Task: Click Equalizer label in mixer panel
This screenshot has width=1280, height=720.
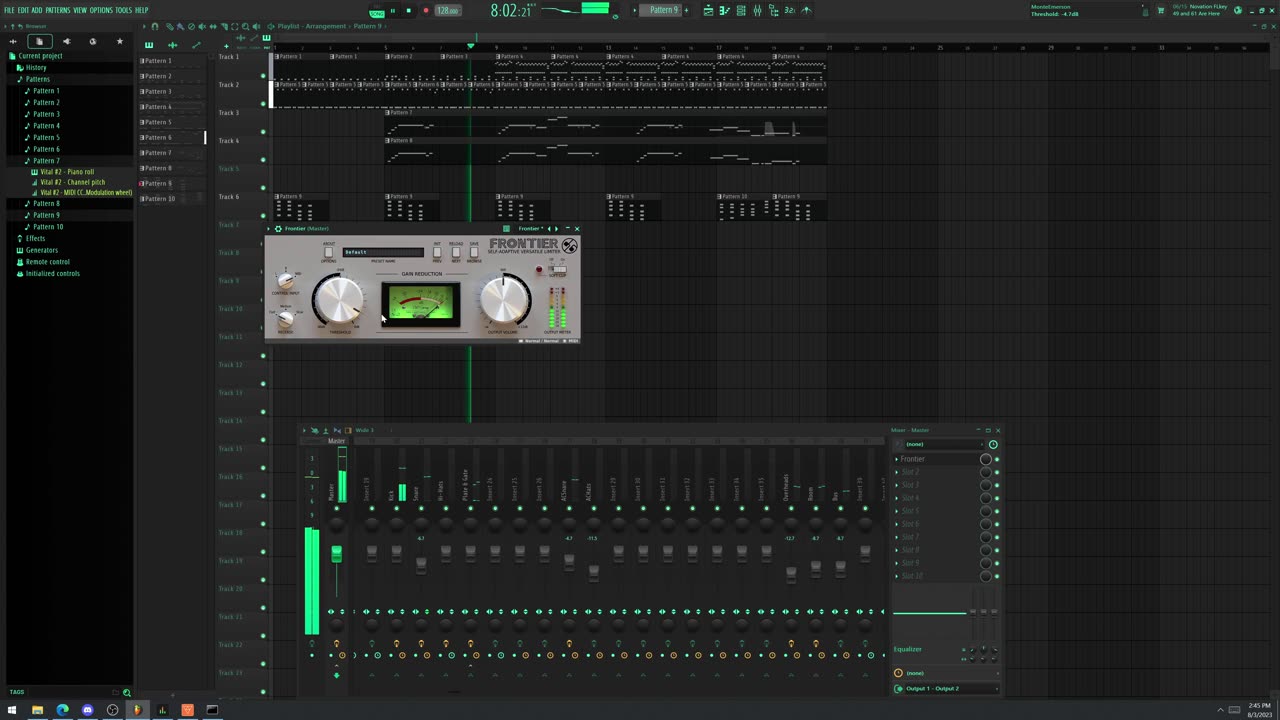Action: point(909,649)
